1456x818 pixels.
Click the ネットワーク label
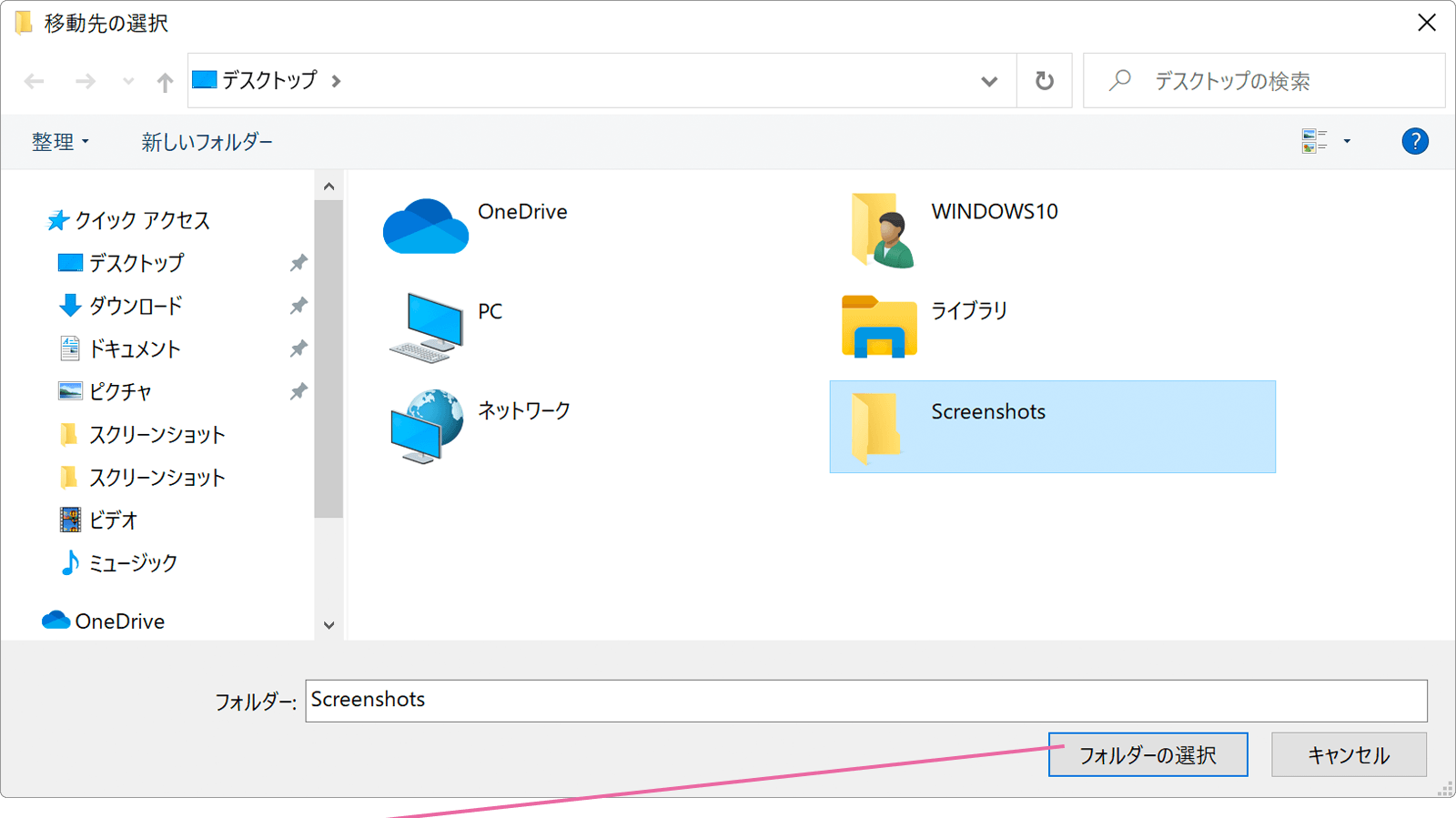[x=524, y=410]
